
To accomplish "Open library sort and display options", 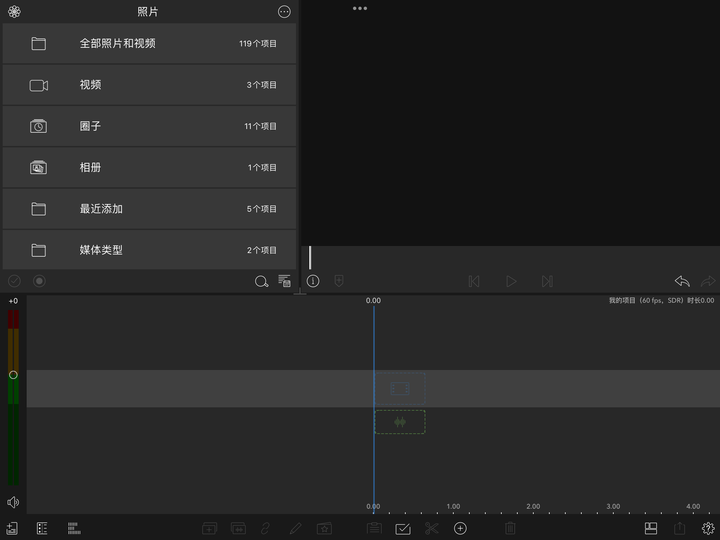I will 285,281.
